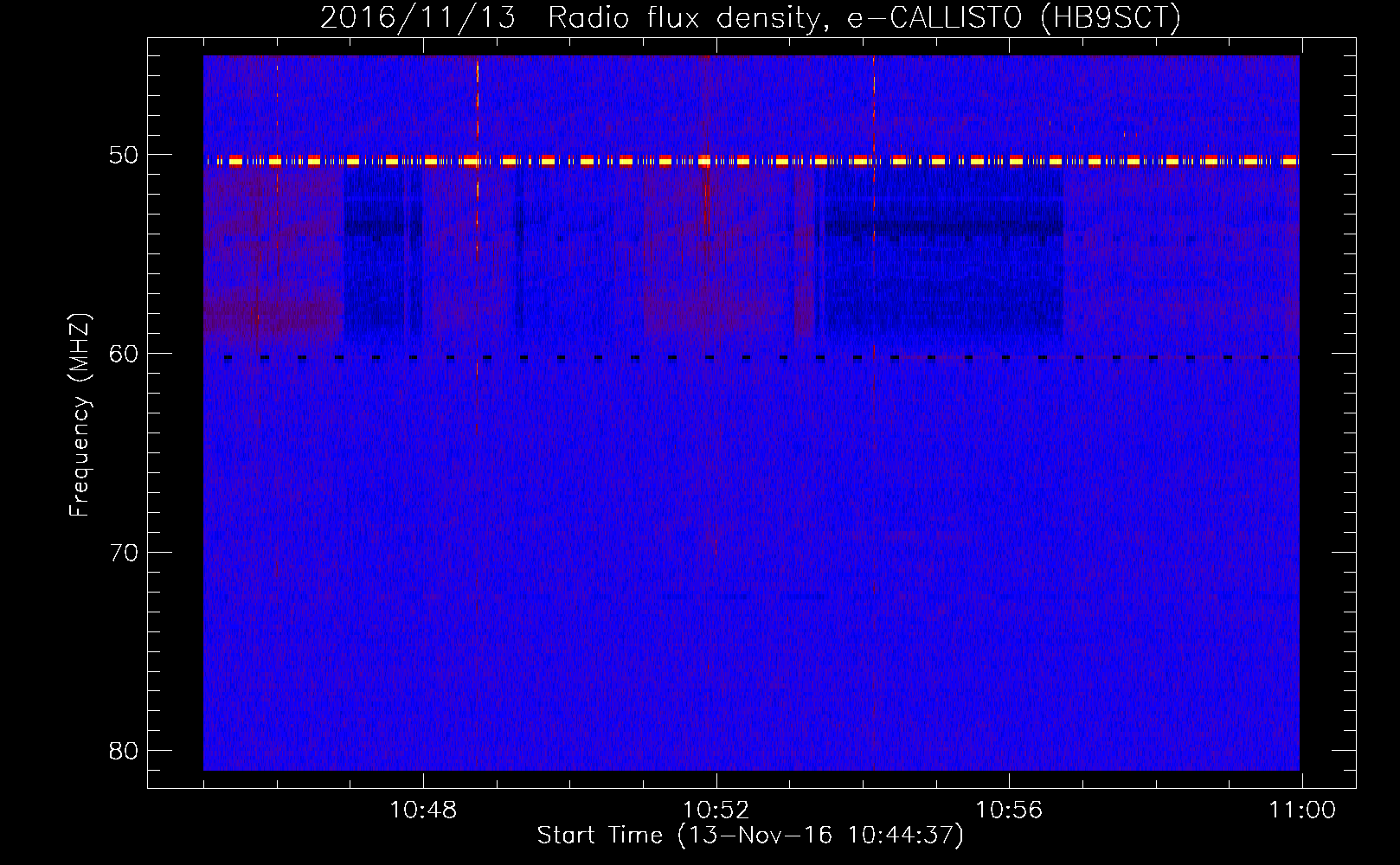Click the 11:00 time tick label

1301,811
